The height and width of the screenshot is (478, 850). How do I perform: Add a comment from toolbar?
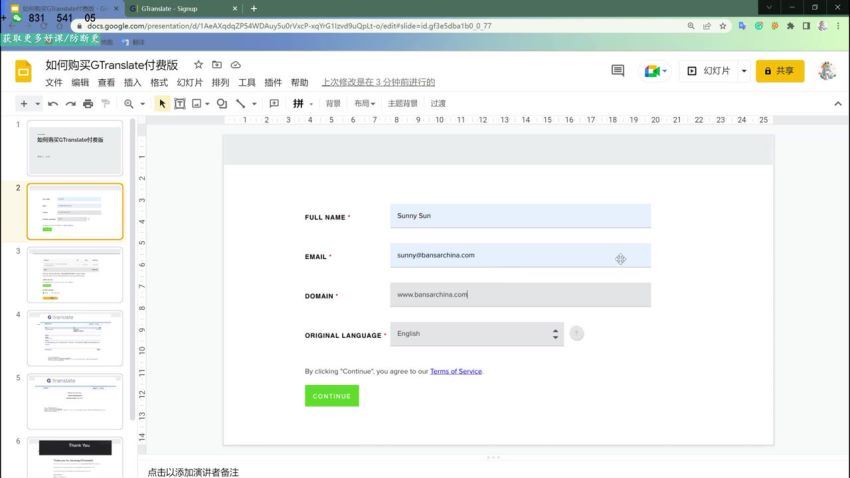click(274, 104)
